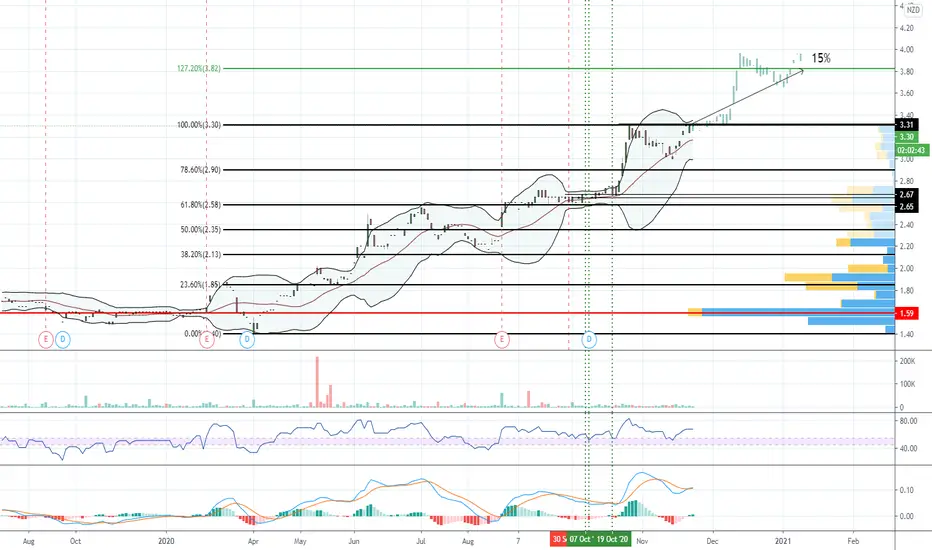The width and height of the screenshot is (932, 550).
Task: Click the 61.80%(2.58) Fibonacci label
Action: click(200, 205)
